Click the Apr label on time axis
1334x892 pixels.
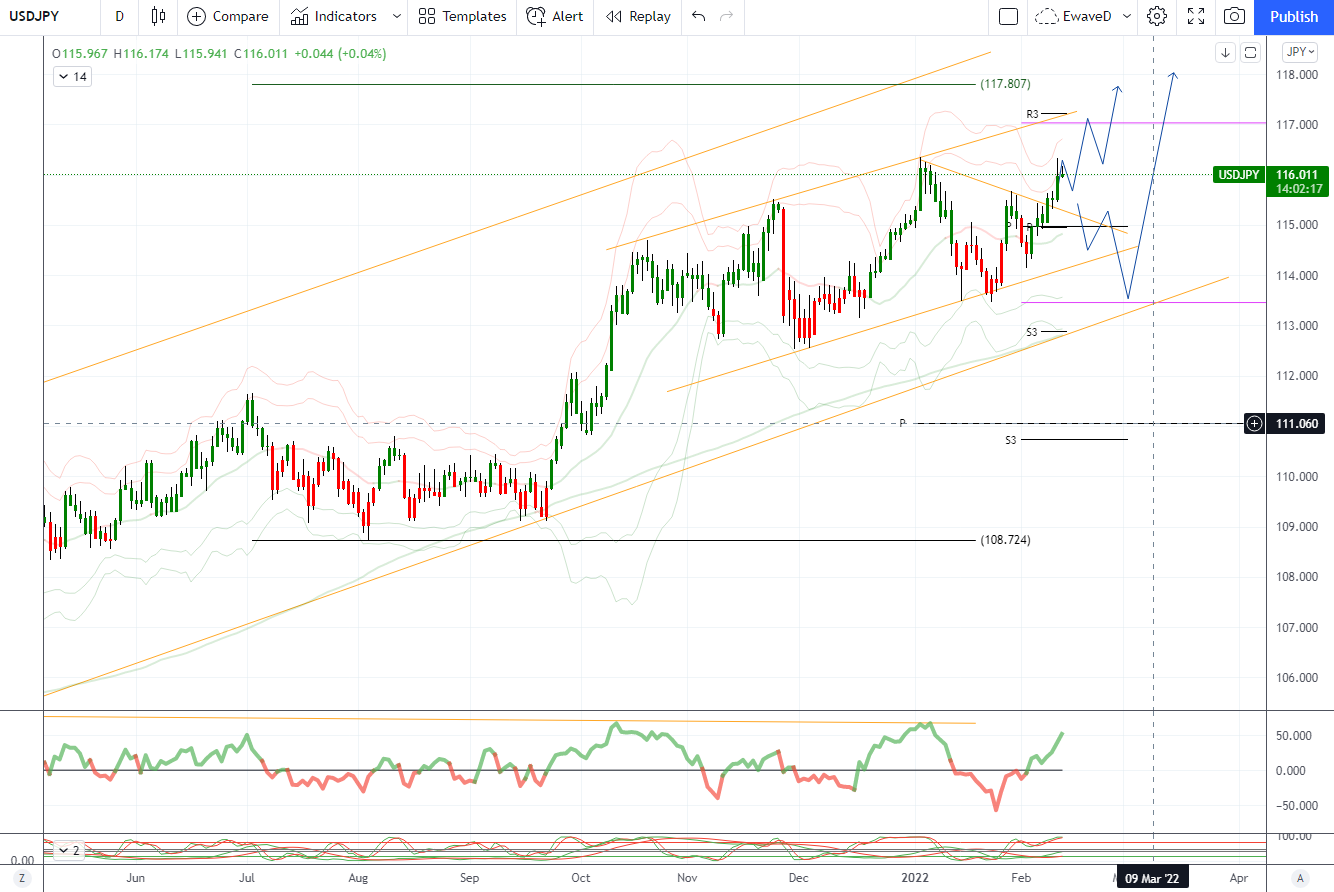tap(1239, 878)
